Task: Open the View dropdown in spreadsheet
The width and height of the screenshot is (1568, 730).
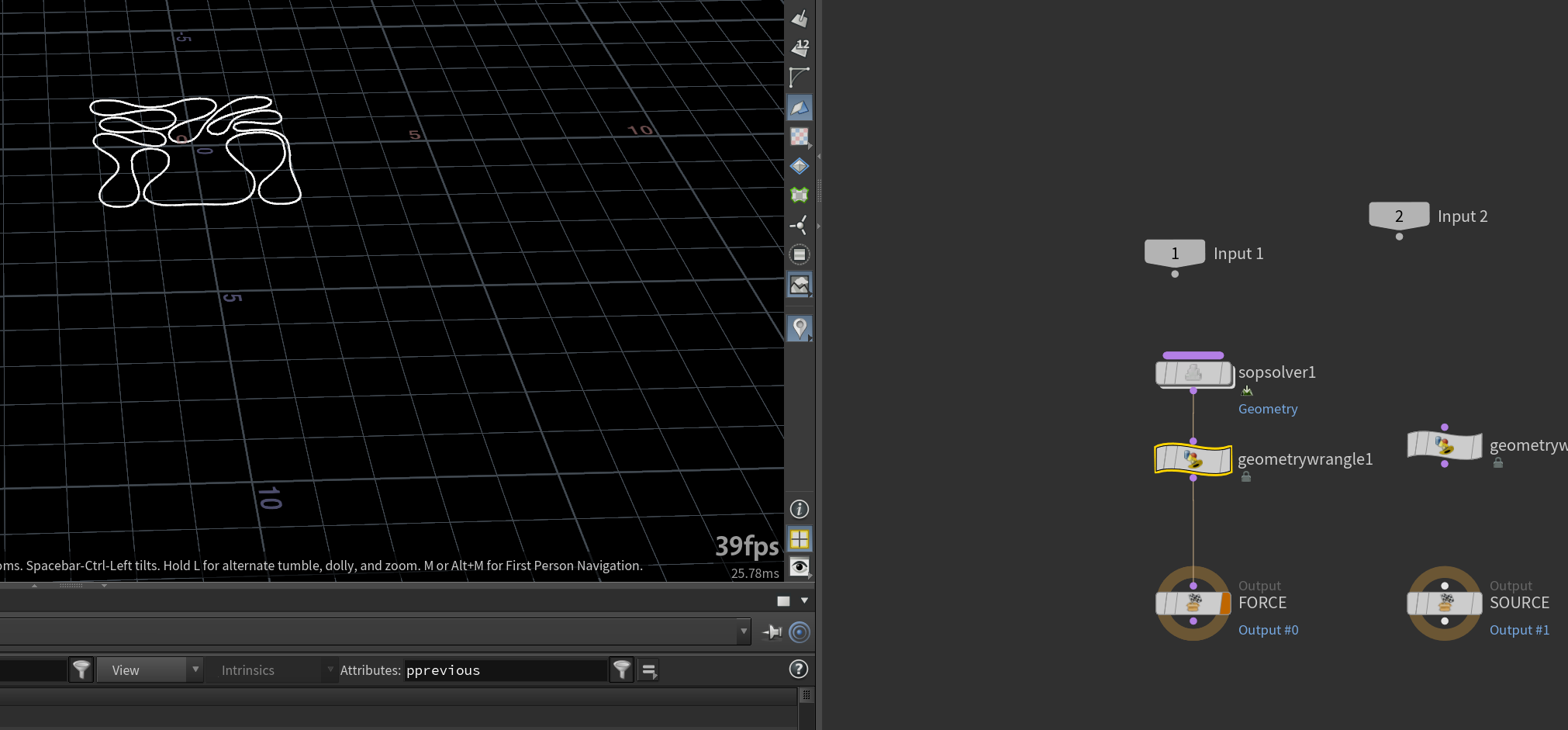Action: point(150,669)
